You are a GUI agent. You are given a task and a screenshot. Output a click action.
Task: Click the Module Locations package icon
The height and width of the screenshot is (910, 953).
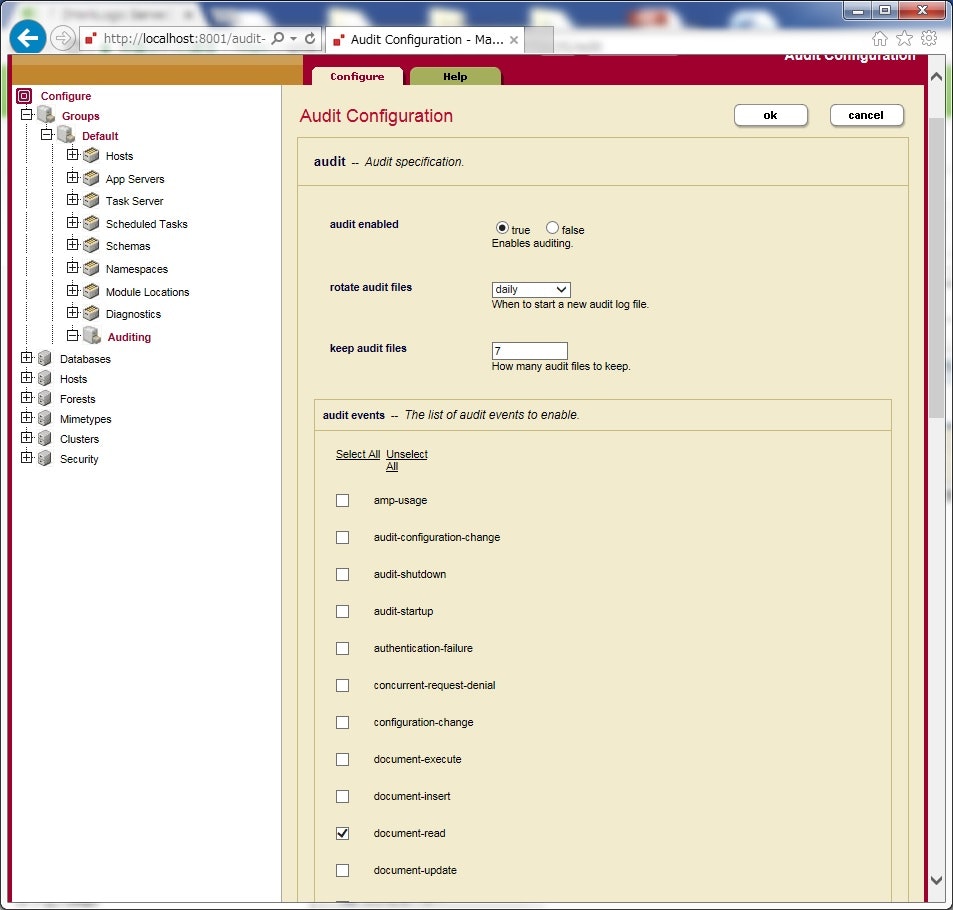(x=91, y=291)
